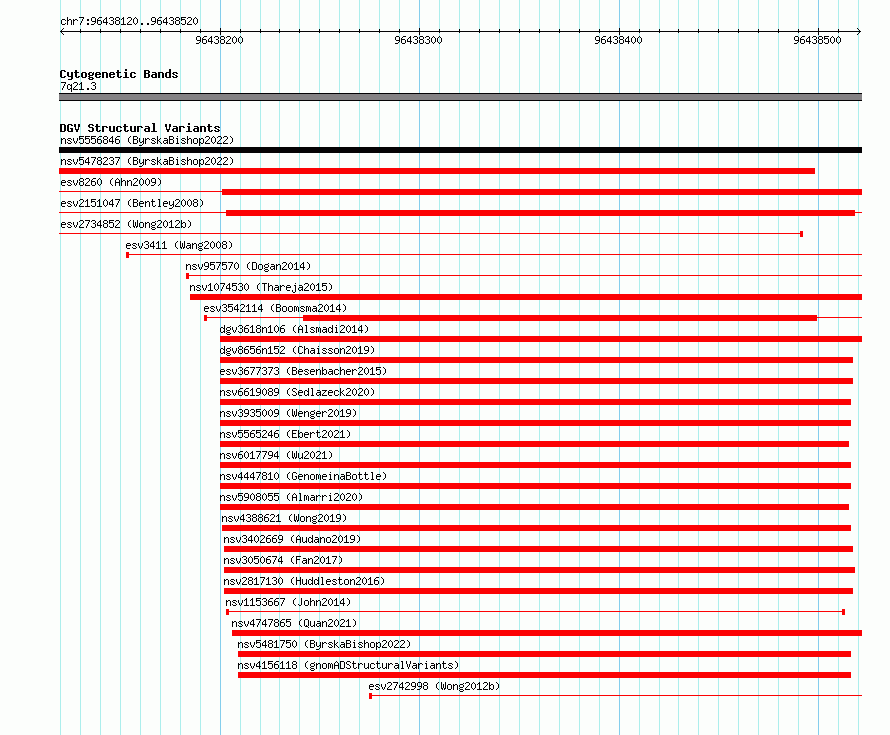This screenshot has width=890, height=735.
Task: Click the thick red esv3542114 Boomsma2014 bar
Action: pyautogui.click(x=560, y=318)
